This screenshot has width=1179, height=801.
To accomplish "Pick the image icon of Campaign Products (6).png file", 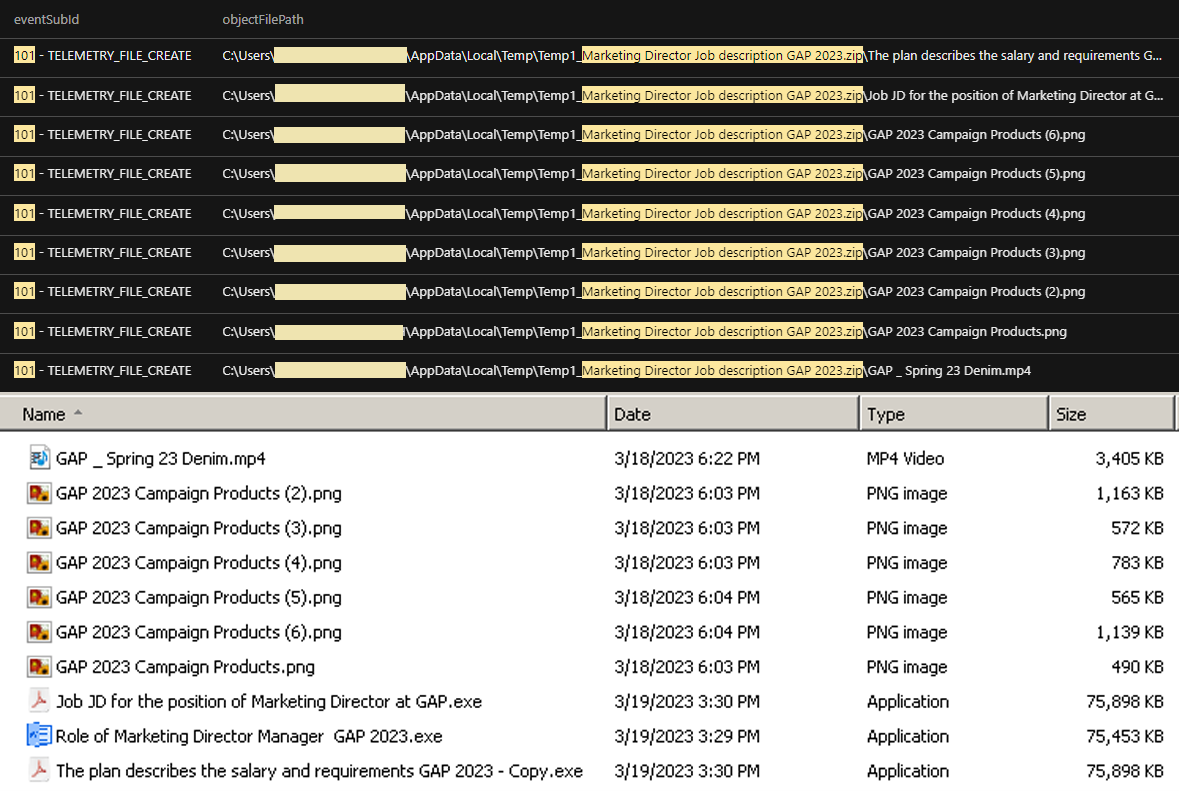I will coord(39,631).
